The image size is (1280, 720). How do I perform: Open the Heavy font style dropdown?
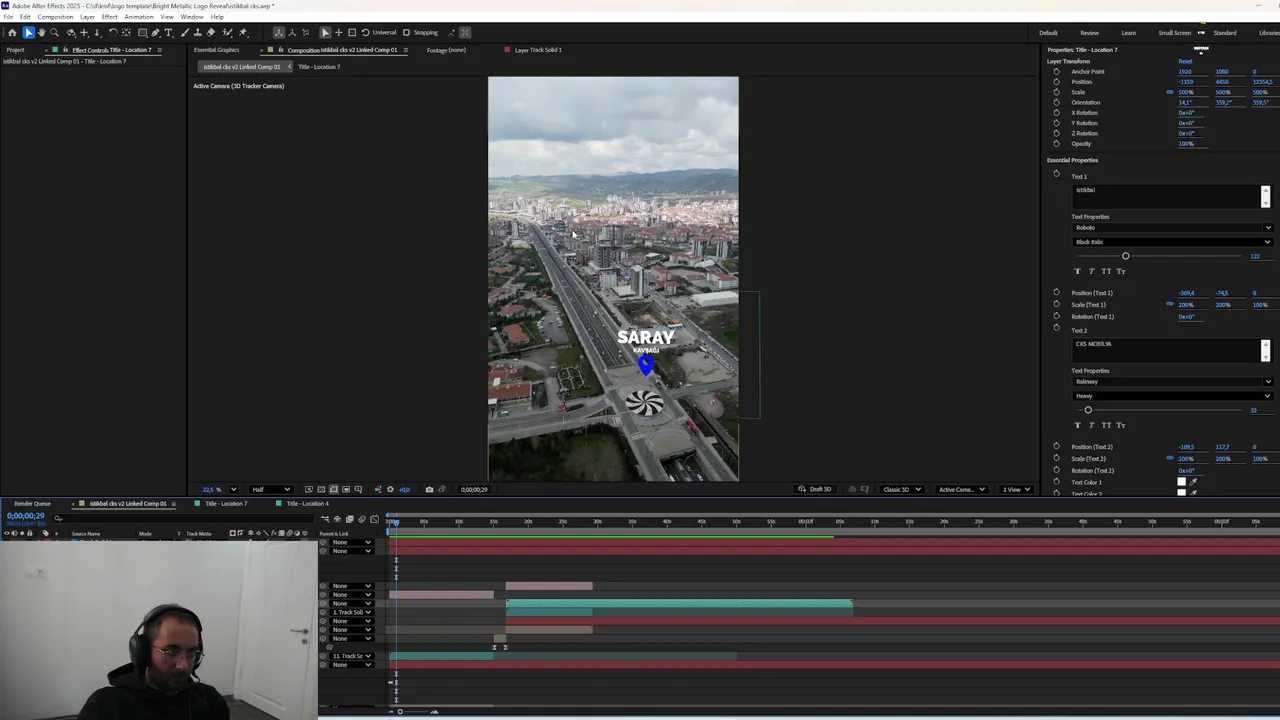coord(1172,396)
